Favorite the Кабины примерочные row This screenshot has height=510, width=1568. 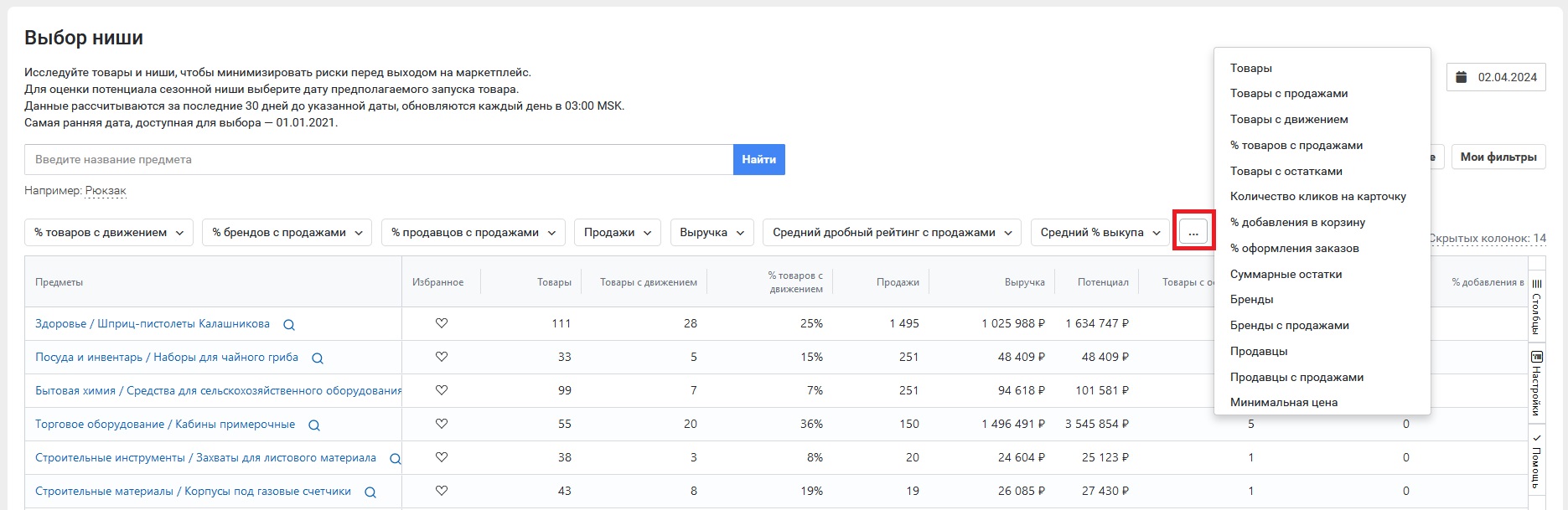click(x=442, y=424)
